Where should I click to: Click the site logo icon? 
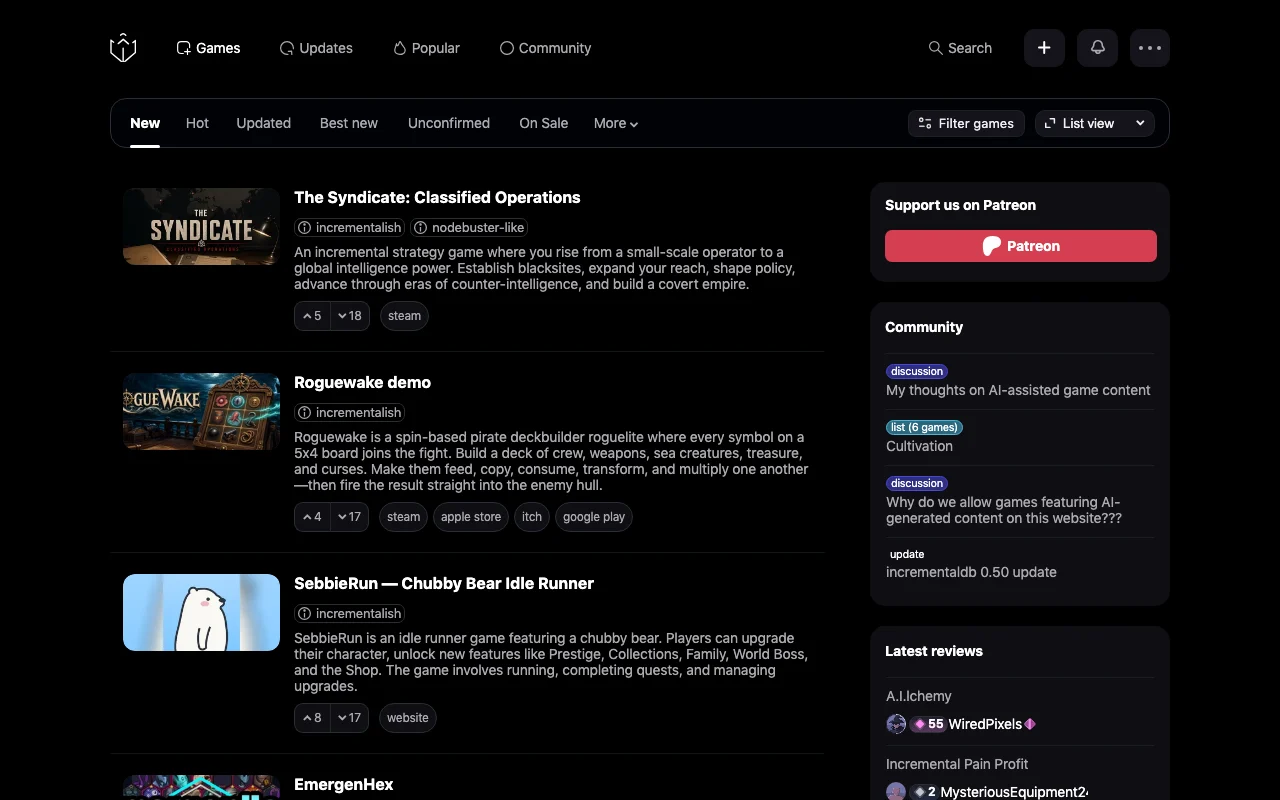click(123, 48)
